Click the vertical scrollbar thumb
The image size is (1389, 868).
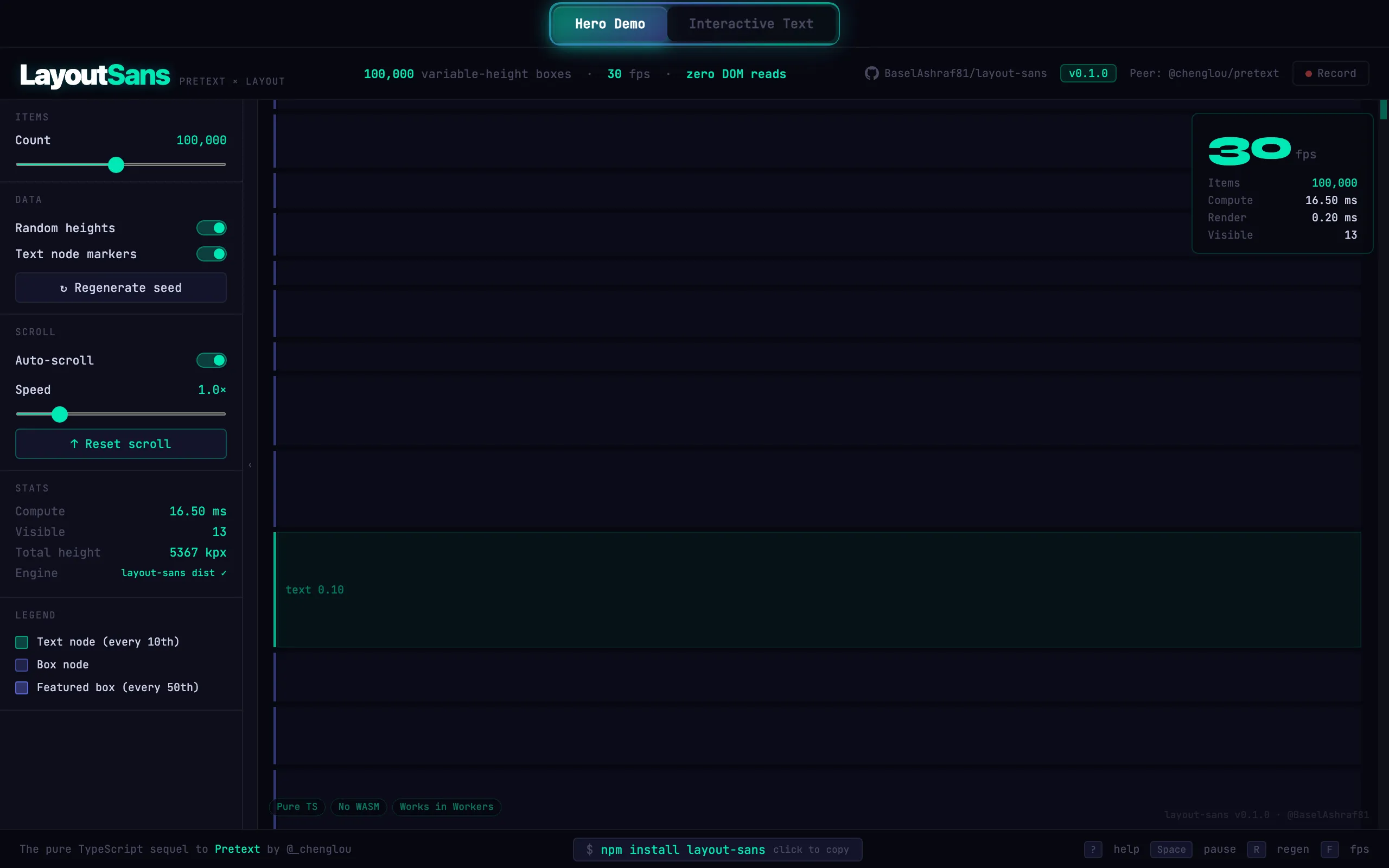(x=1383, y=109)
